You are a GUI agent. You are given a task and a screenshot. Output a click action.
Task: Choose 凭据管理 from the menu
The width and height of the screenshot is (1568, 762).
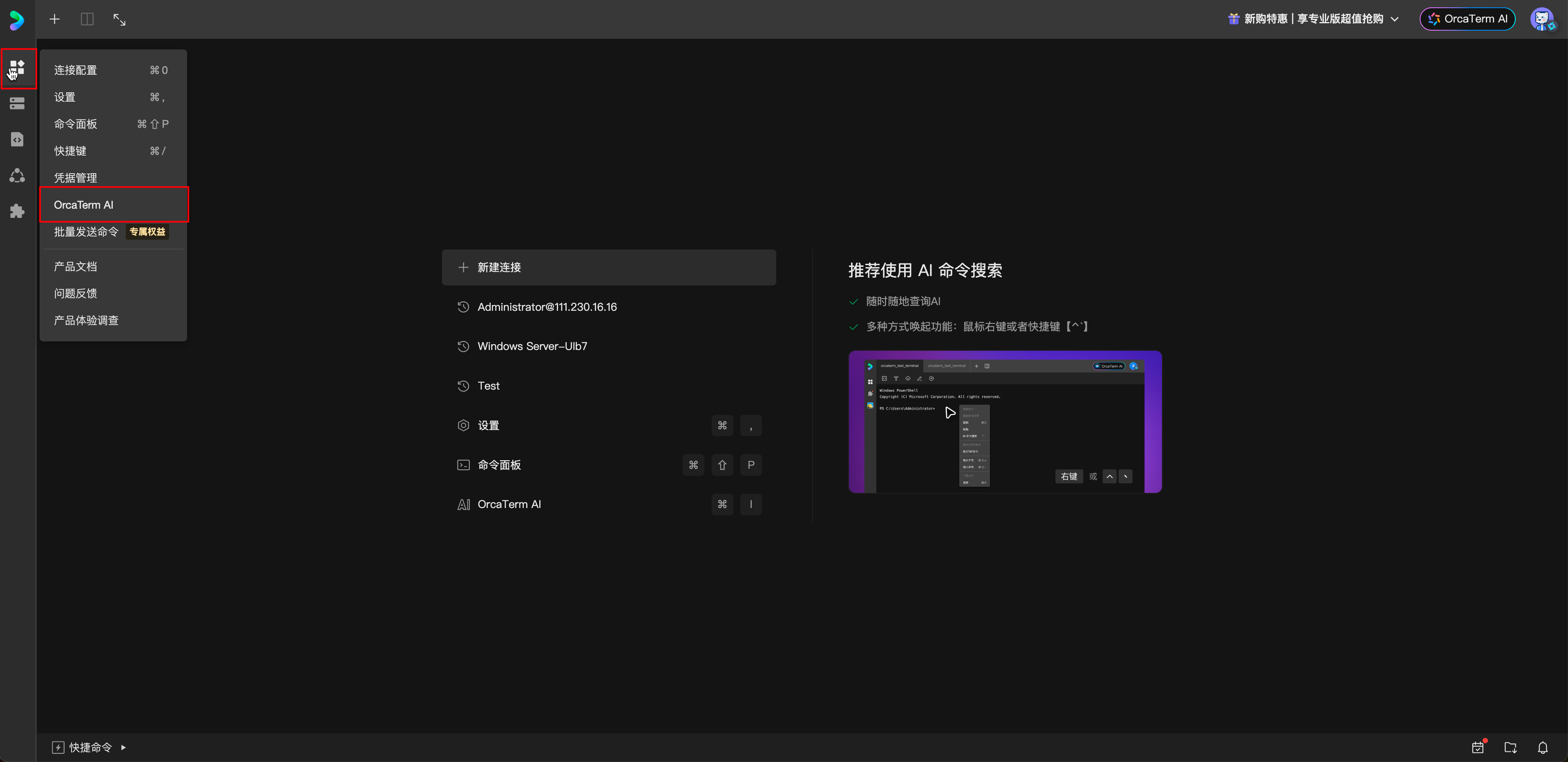click(76, 178)
